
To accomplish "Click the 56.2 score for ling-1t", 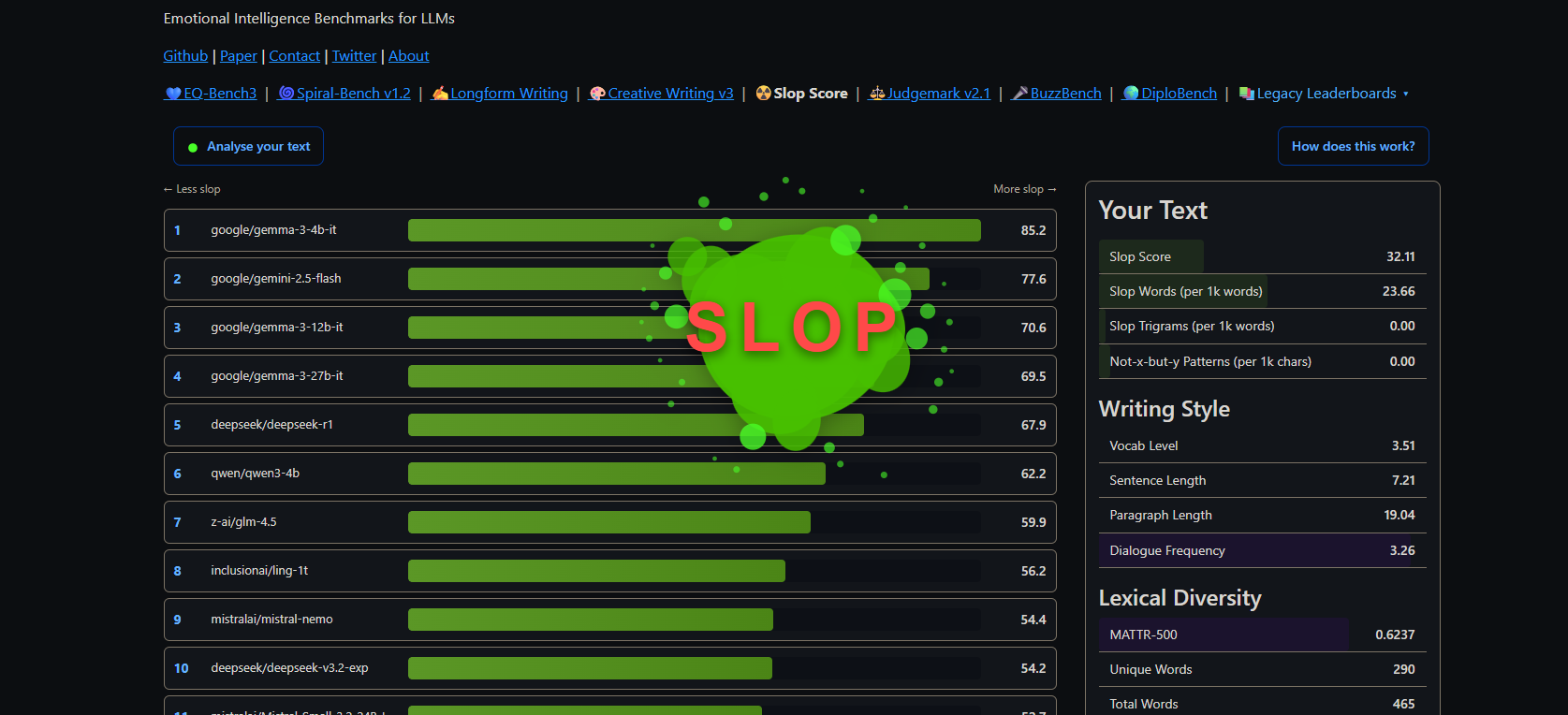I will [x=1033, y=571].
